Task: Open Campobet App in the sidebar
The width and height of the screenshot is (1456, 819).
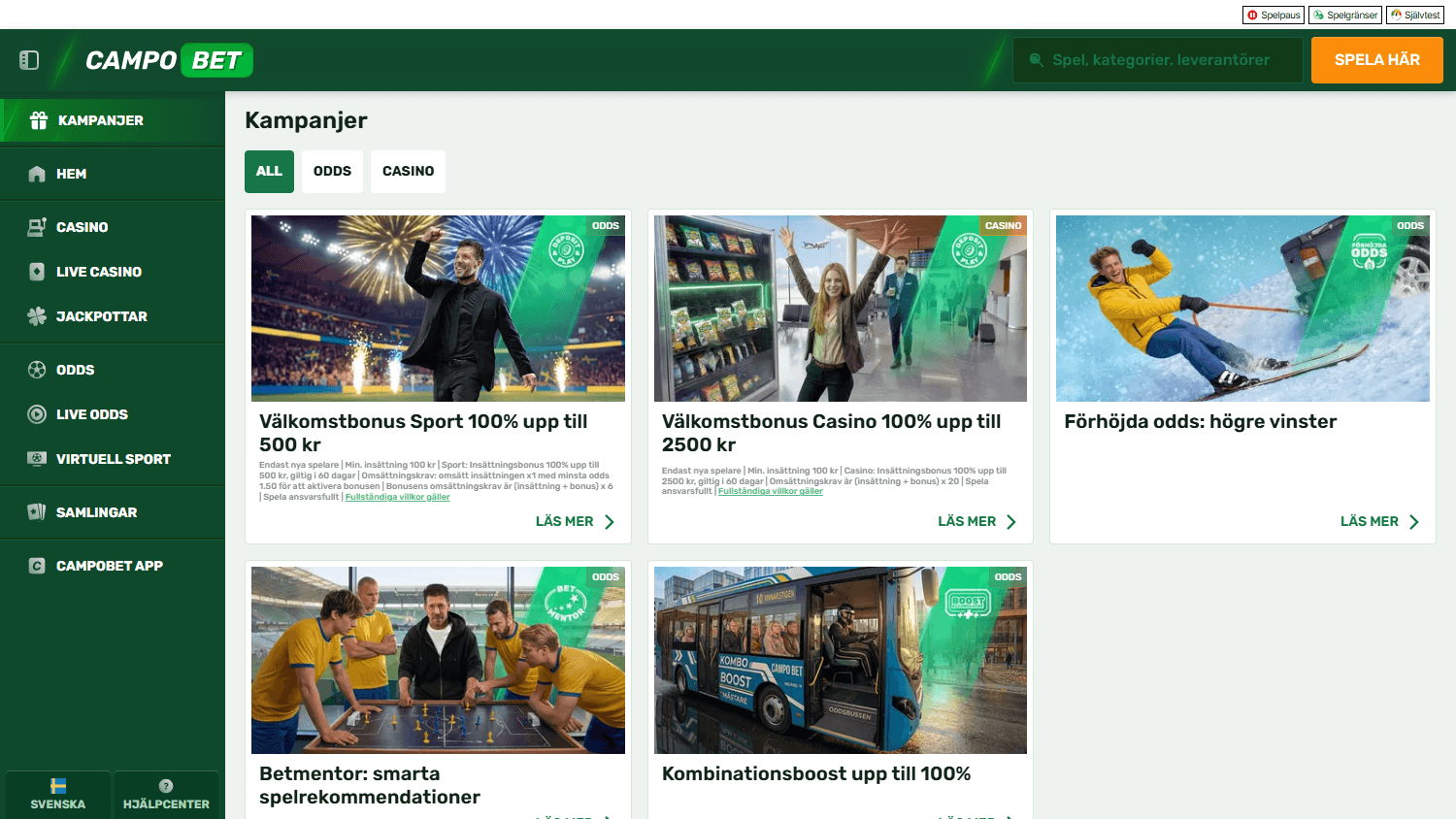Action: tap(113, 566)
